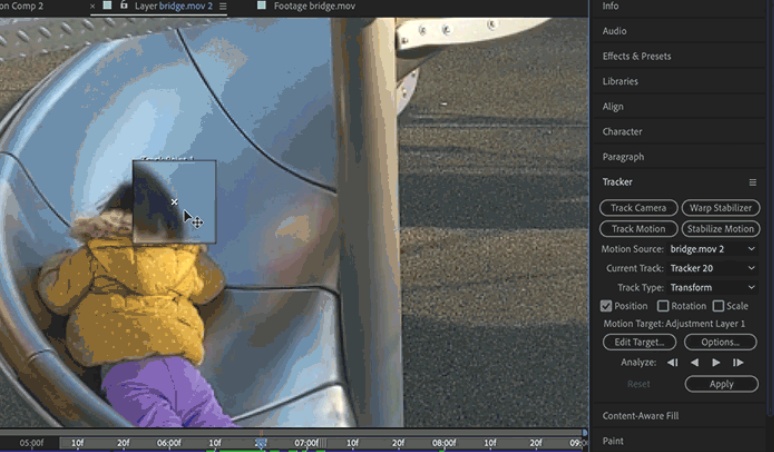Click the 08:00f mark on time ruler

(444, 443)
